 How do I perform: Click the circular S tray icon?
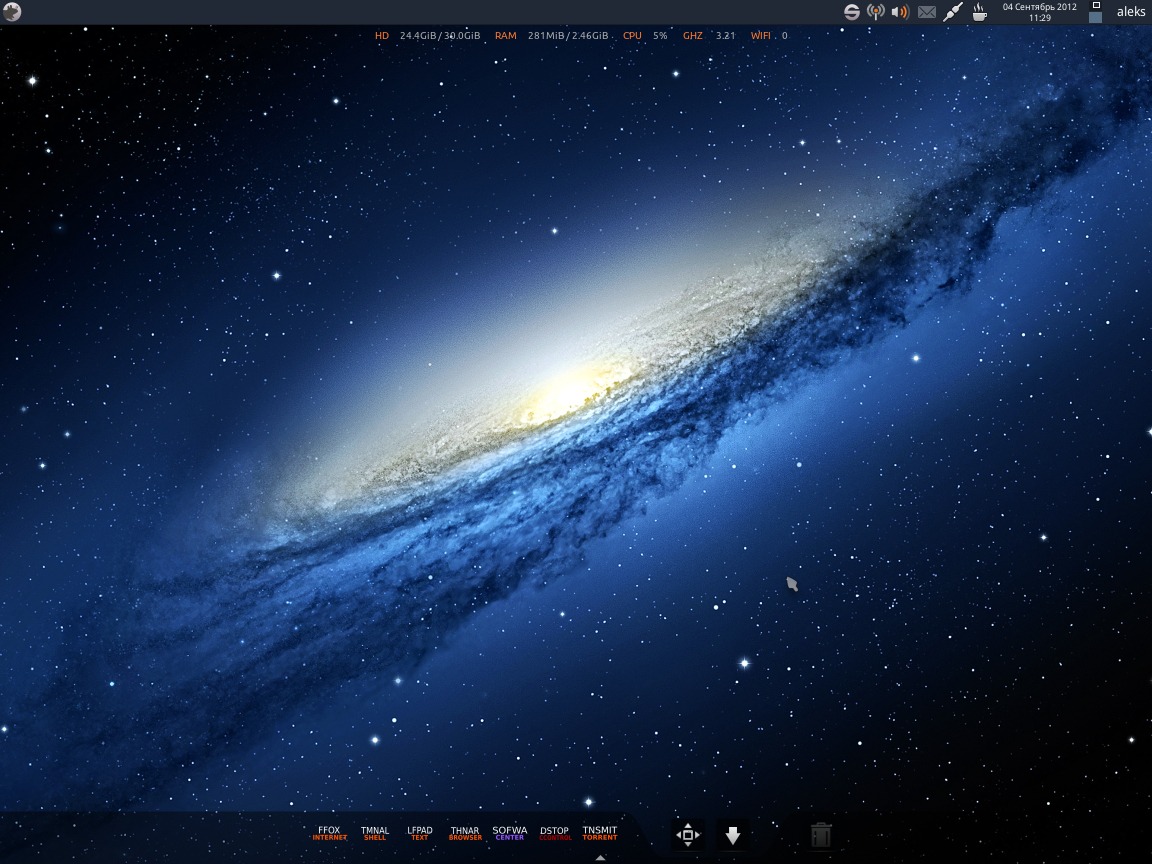(x=851, y=12)
